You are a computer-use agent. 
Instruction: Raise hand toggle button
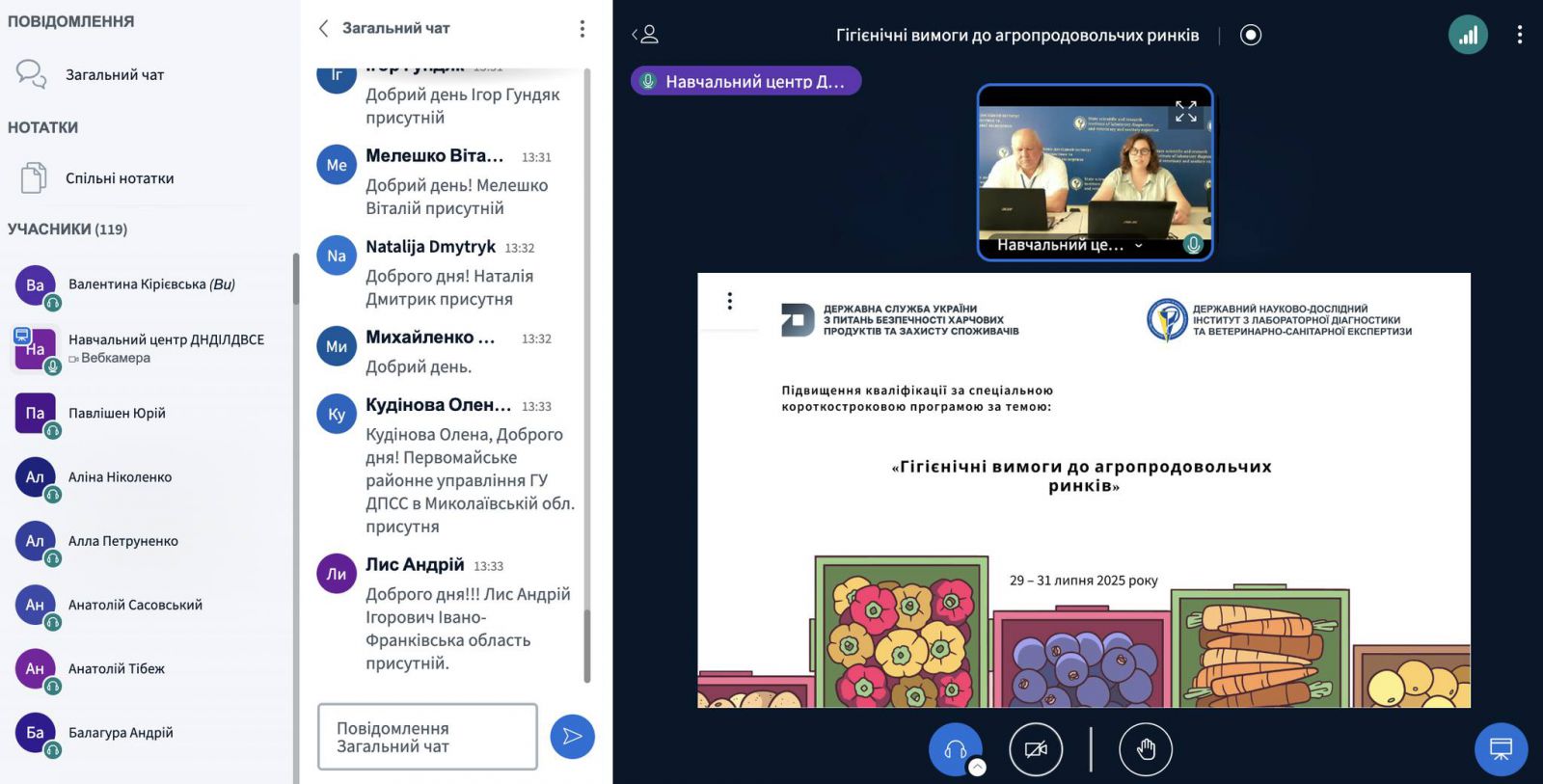pos(1146,749)
